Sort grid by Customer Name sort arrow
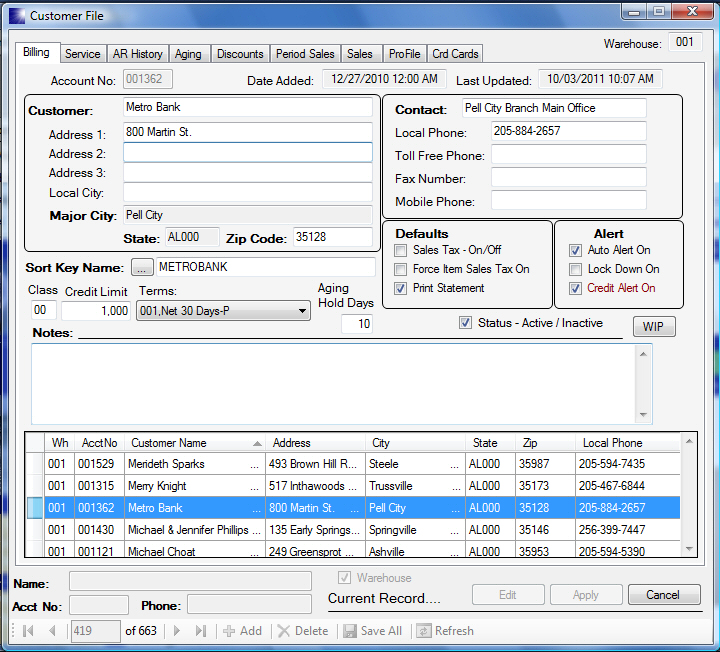720x652 pixels. 257,444
